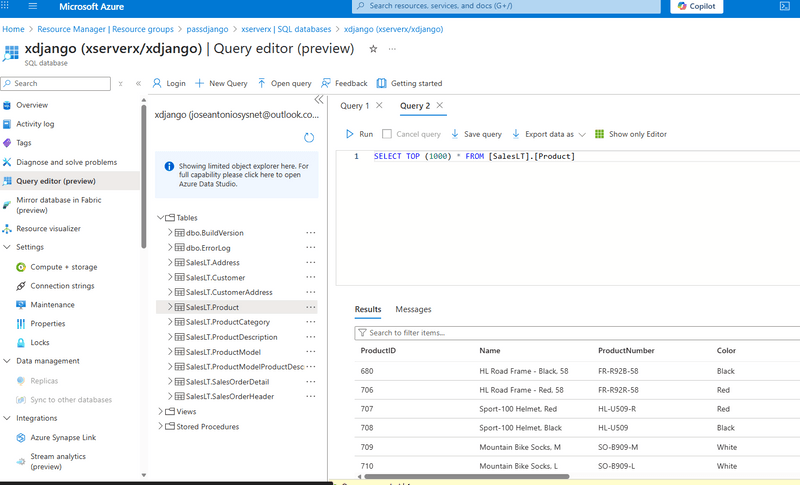Image resolution: width=800 pixels, height=485 pixels.
Task: Click the Save query button
Action: [x=477, y=134]
